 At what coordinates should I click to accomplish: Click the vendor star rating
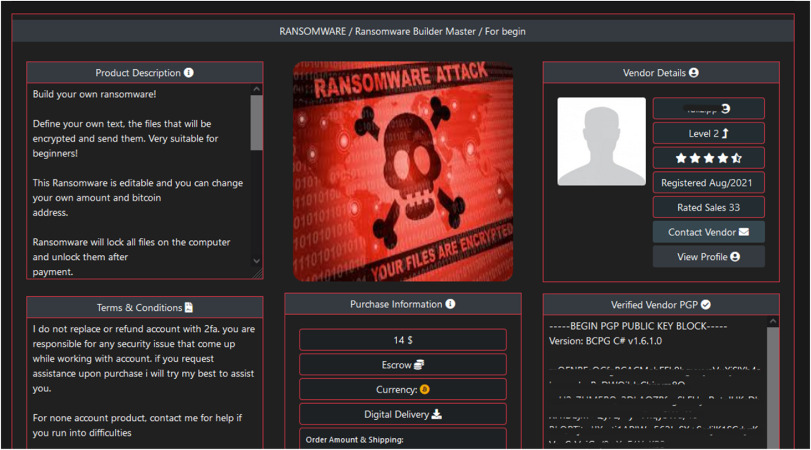pyautogui.click(x=709, y=158)
